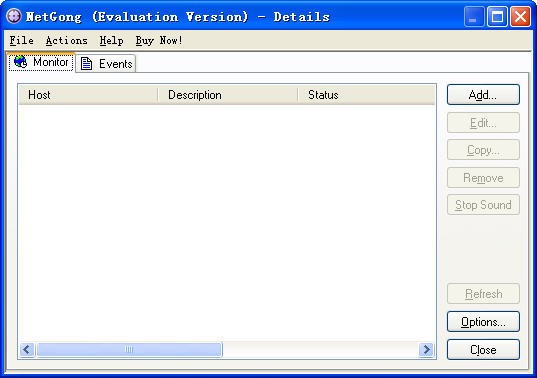Open the Events tab document icon
Screen dimensions: 537x378
(x=86, y=63)
